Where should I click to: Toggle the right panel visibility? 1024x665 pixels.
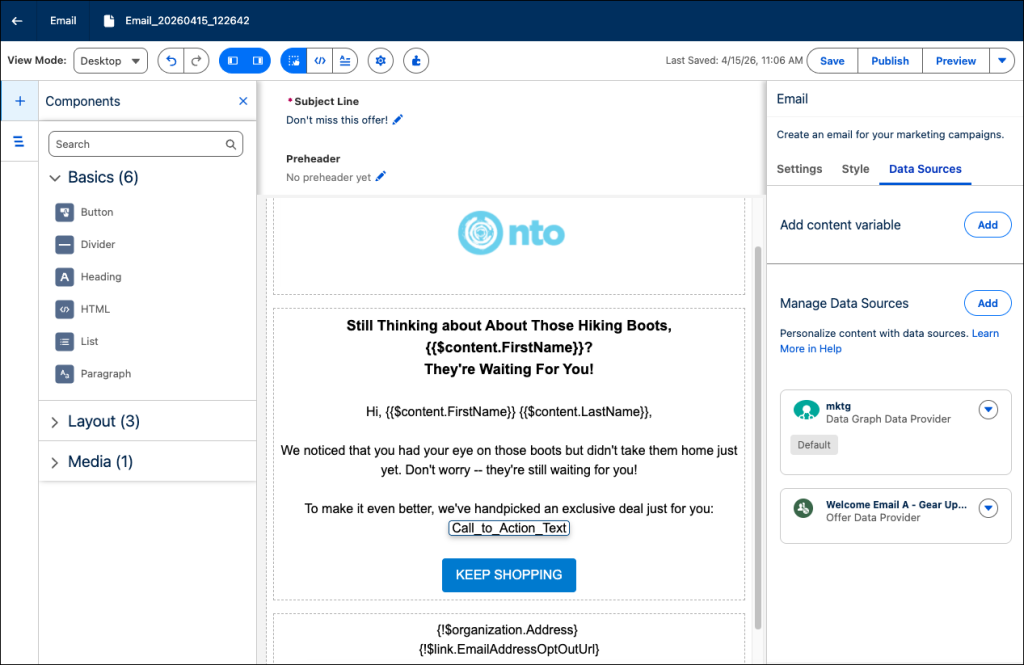tap(258, 61)
